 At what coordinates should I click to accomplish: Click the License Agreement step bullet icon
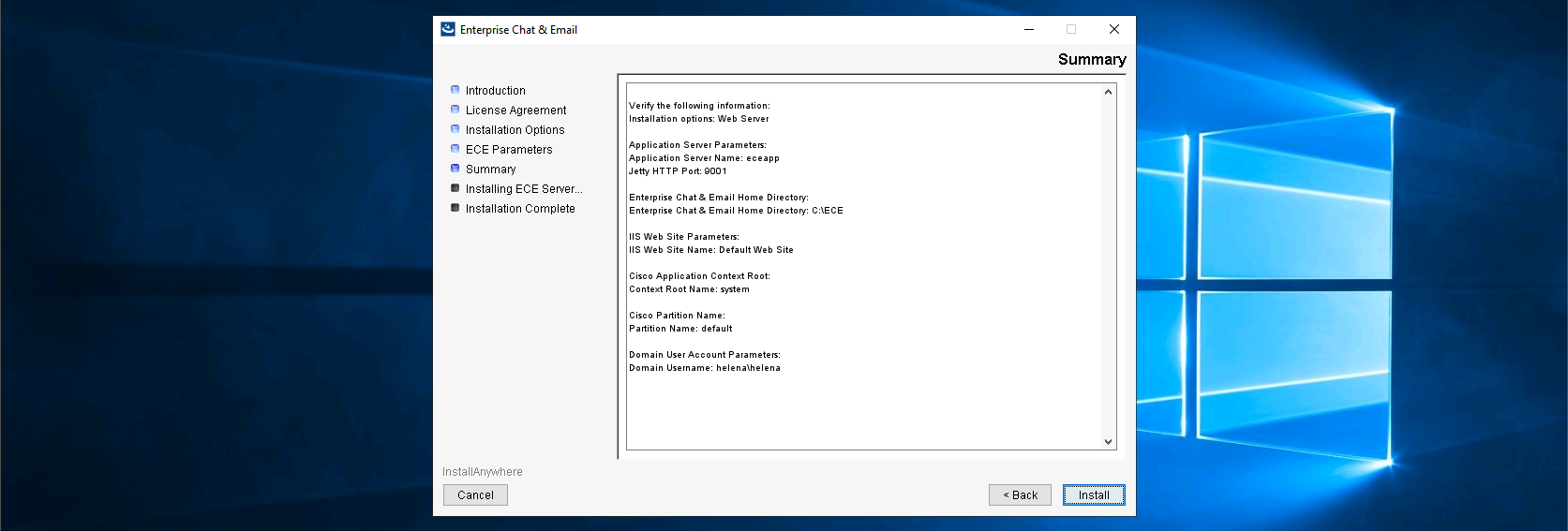[455, 110]
